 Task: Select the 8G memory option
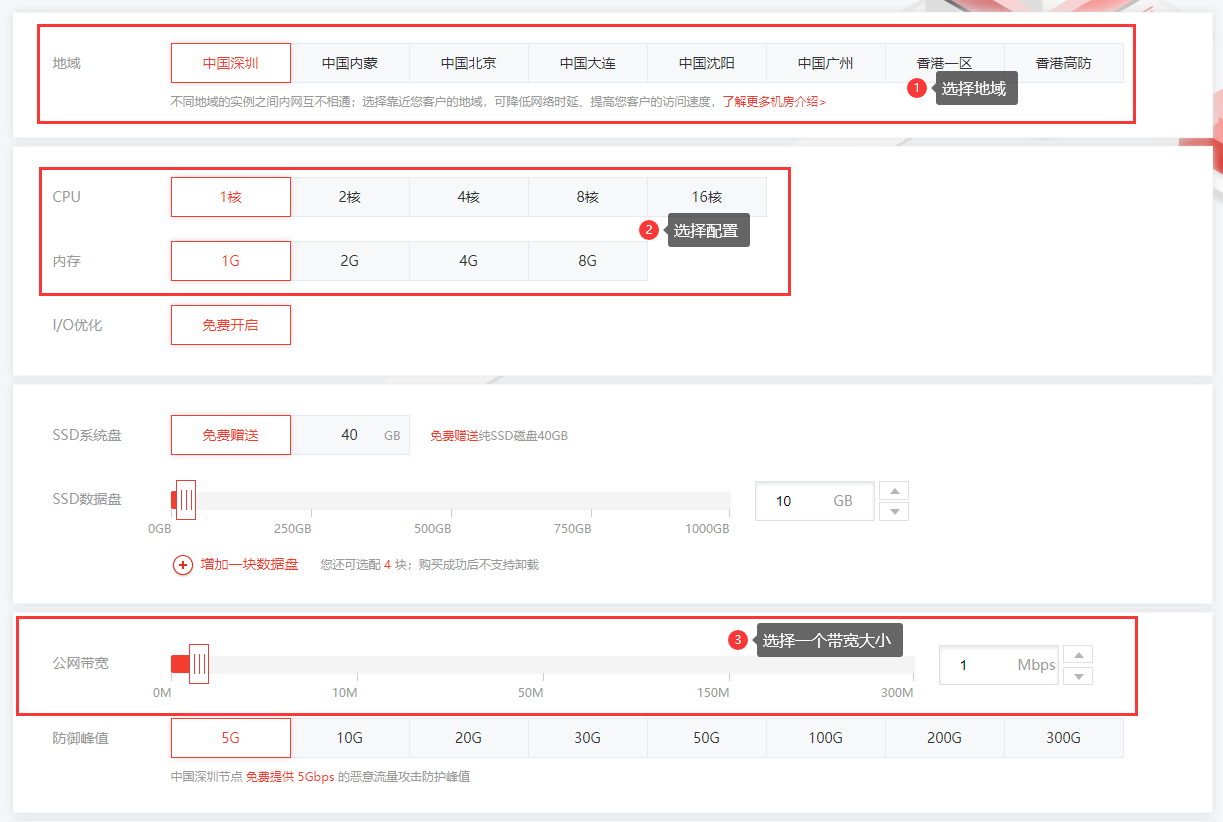588,260
